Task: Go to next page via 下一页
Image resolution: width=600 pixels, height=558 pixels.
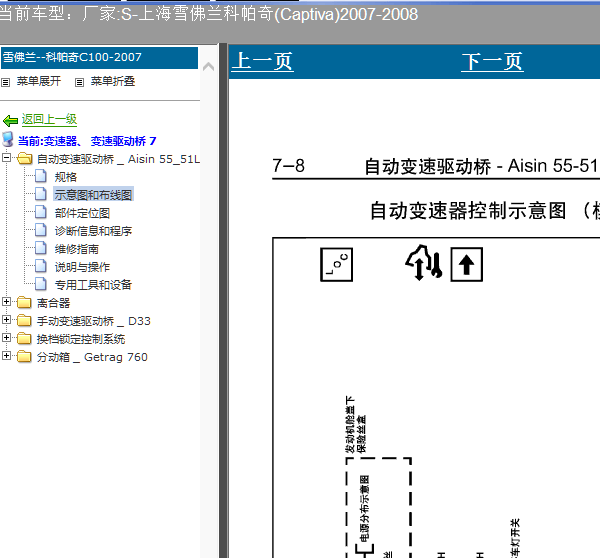Action: (x=492, y=62)
